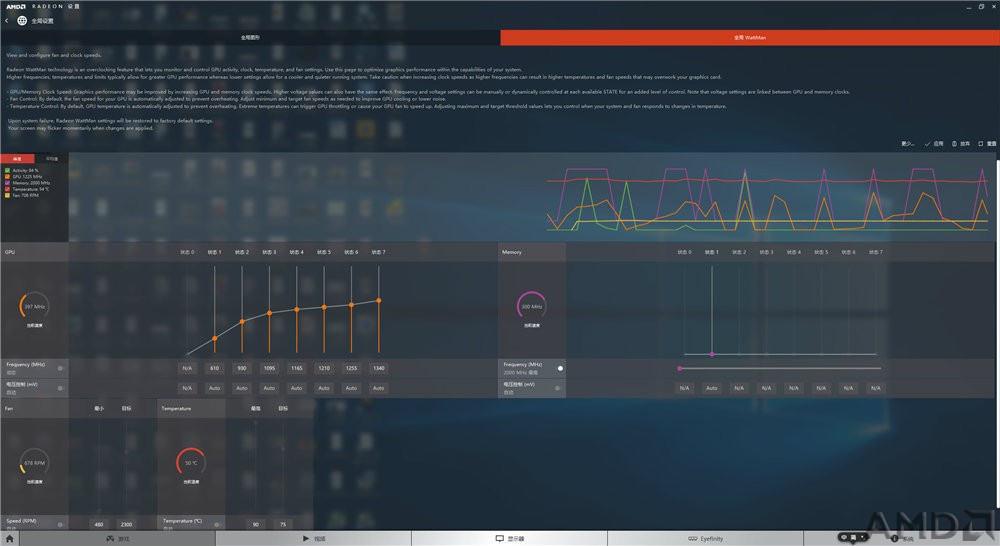This screenshot has height=546, width=1000.
Task: Toggle the Activity 94 % green checkbox
Action: 8,170
